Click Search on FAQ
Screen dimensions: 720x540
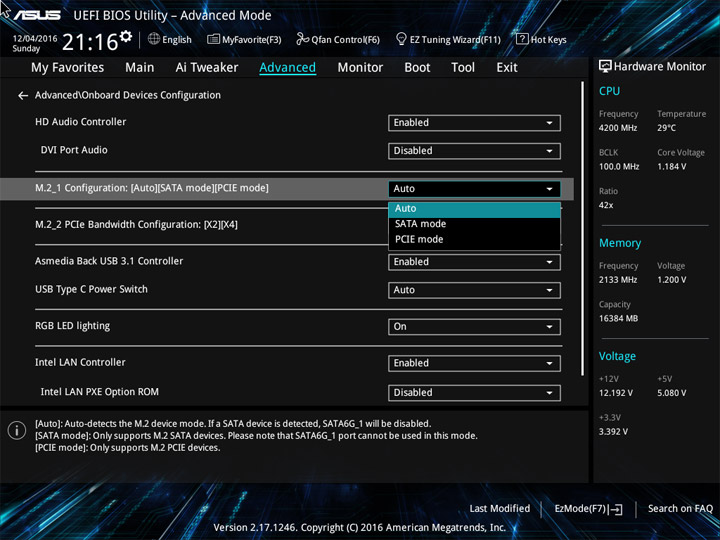680,509
